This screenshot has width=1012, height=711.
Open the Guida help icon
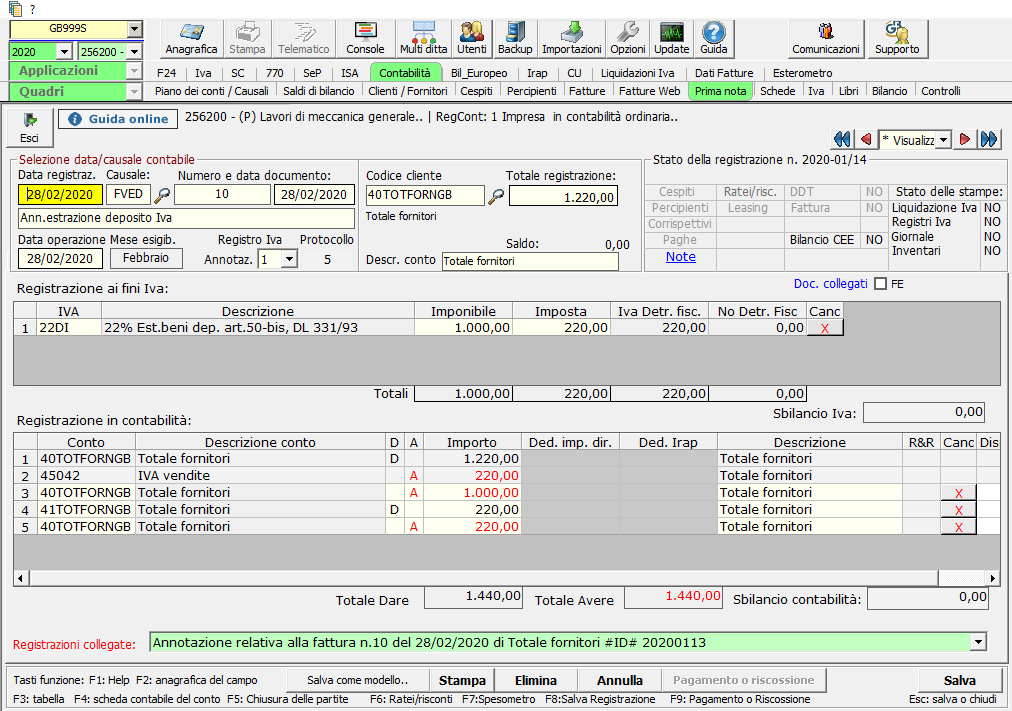tap(714, 39)
